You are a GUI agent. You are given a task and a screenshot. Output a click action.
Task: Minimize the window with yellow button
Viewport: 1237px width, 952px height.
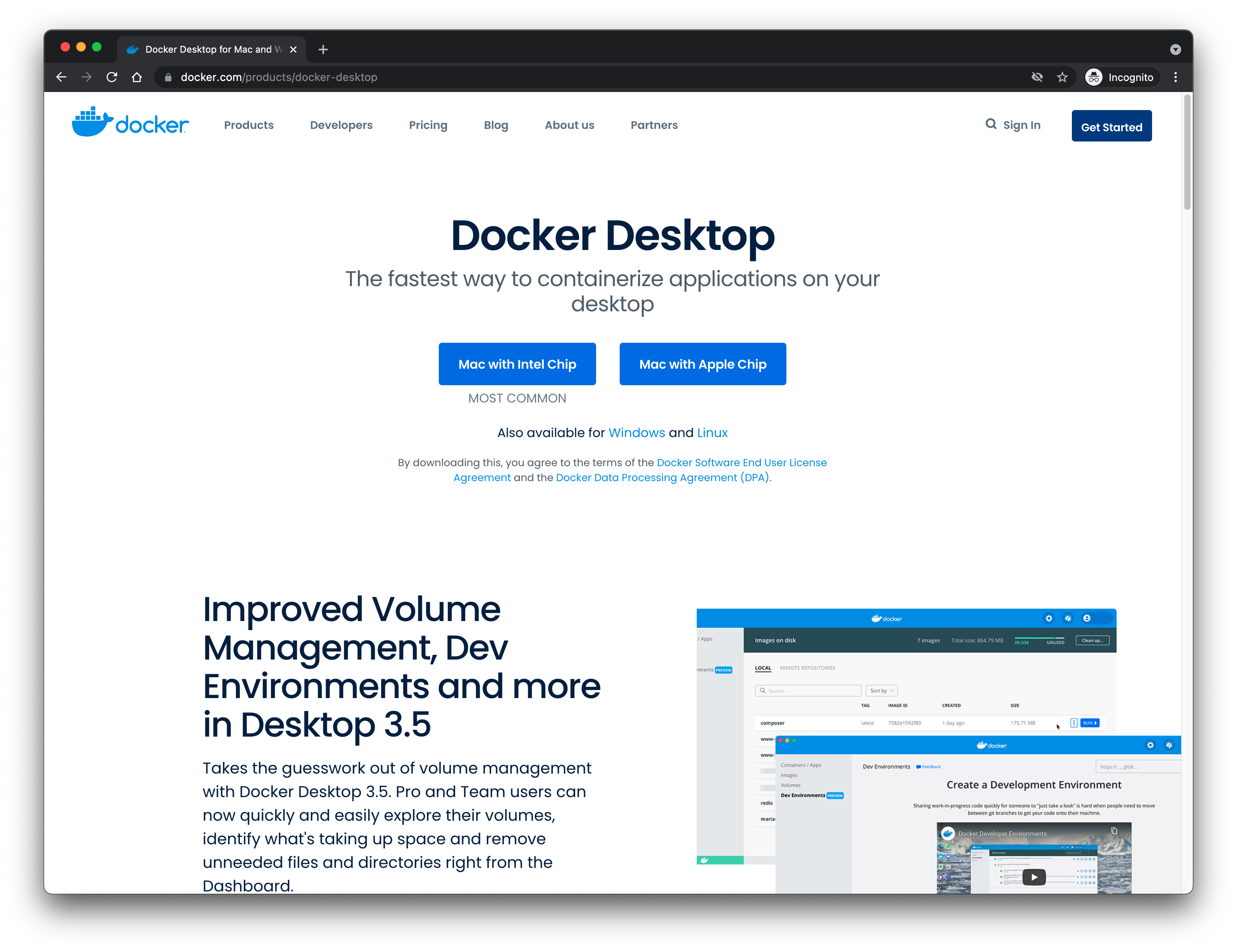point(81,47)
